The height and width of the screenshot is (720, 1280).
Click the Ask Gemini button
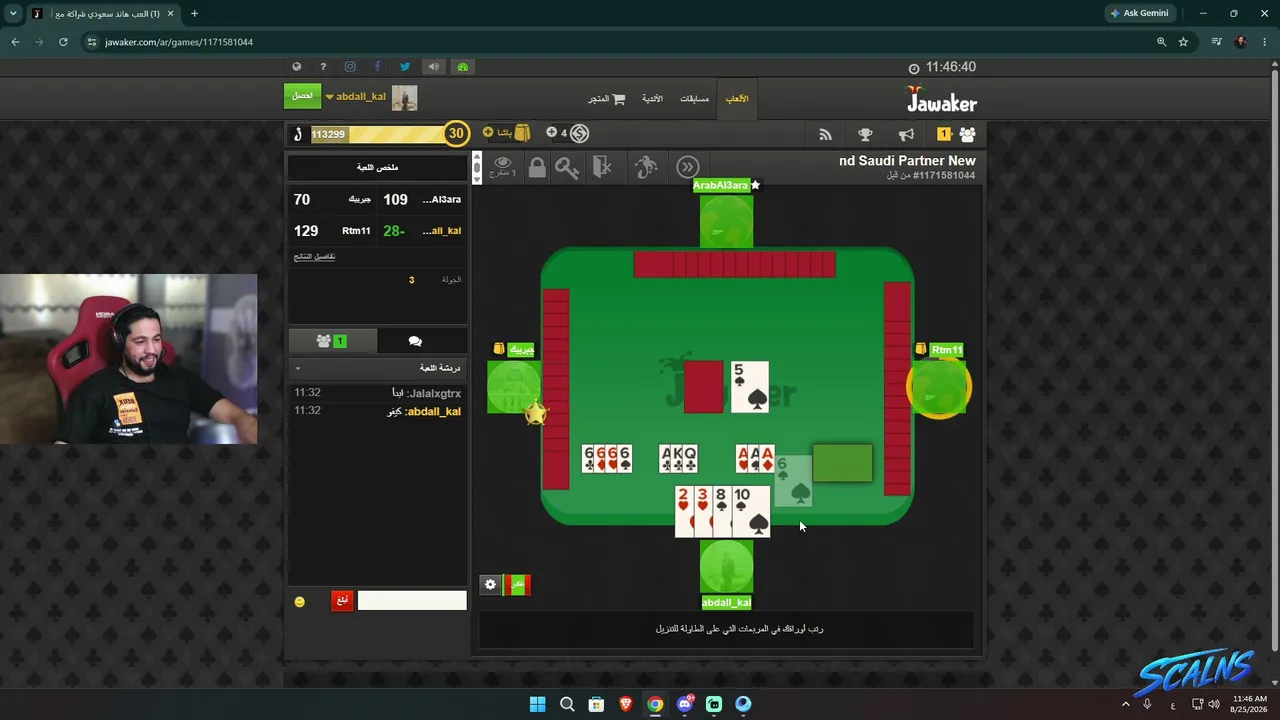[1140, 13]
